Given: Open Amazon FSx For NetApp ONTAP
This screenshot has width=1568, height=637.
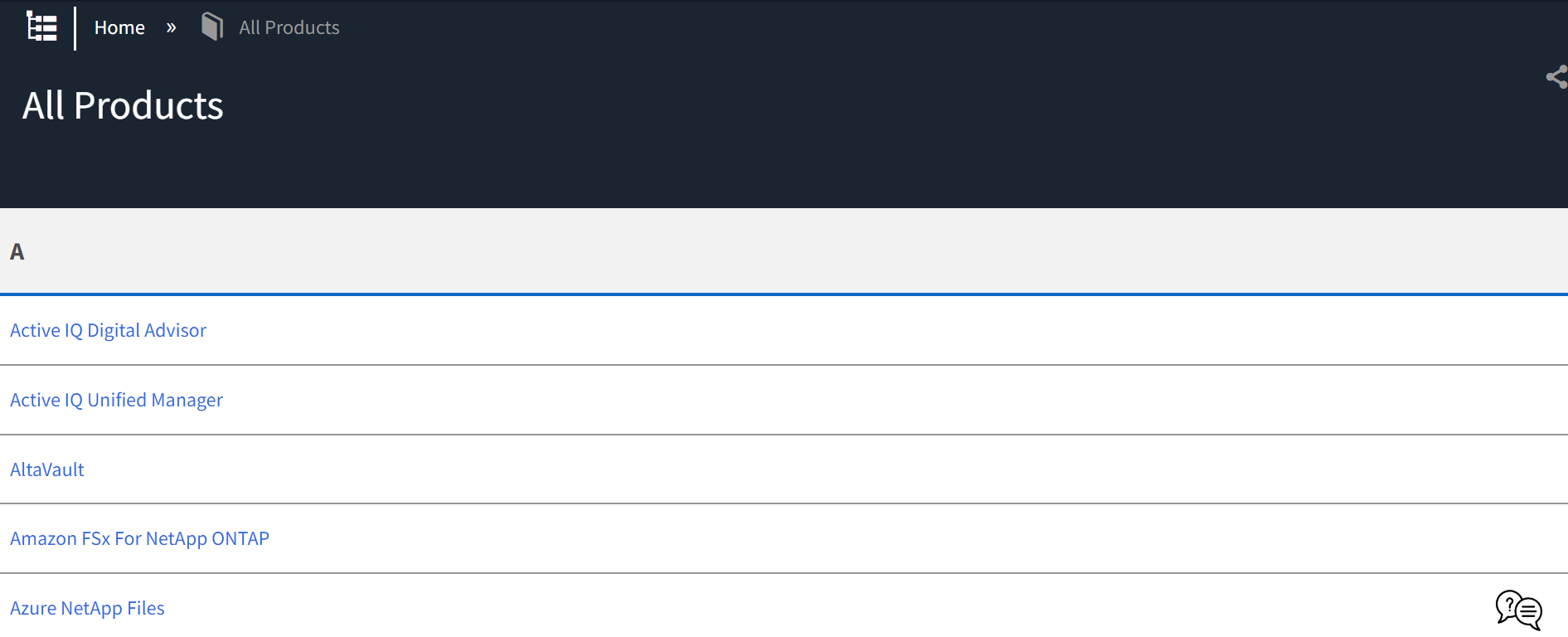Looking at the screenshot, I should pos(139,538).
